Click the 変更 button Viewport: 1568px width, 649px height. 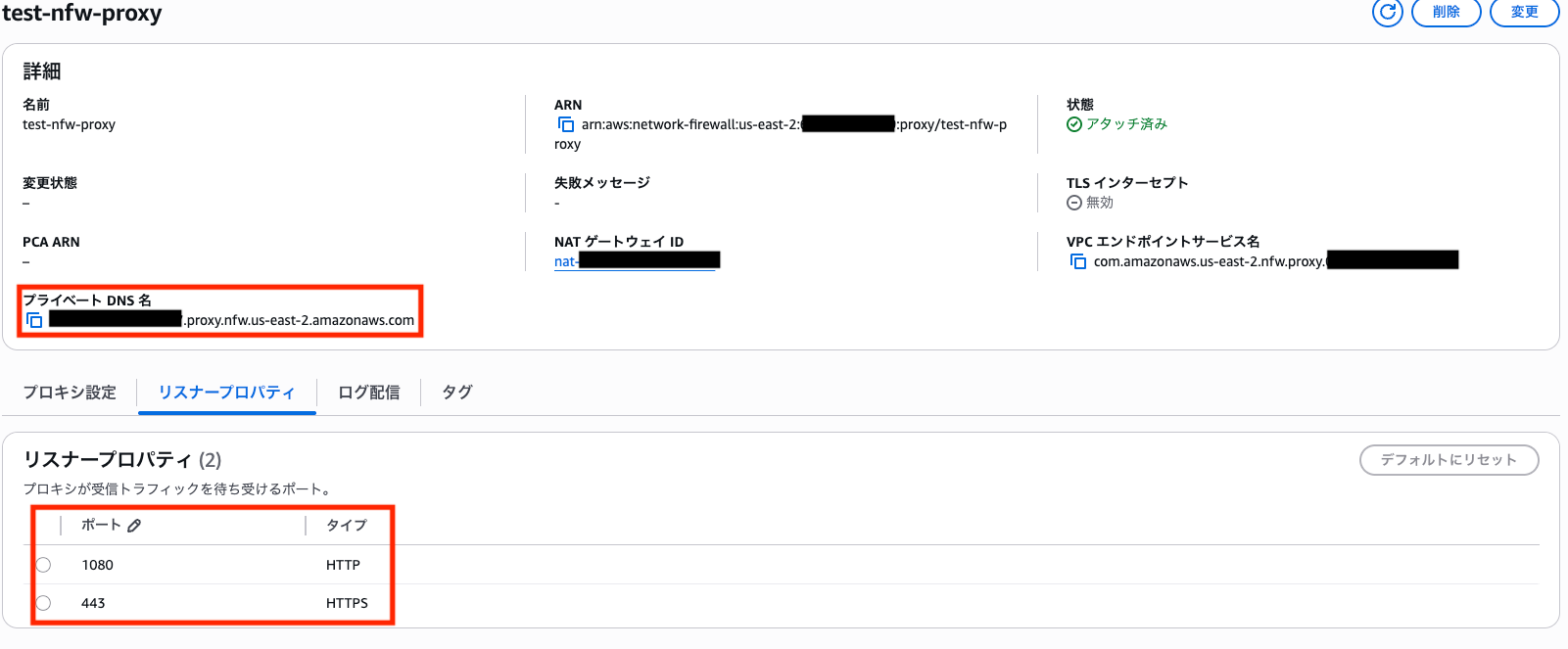click(x=1524, y=13)
